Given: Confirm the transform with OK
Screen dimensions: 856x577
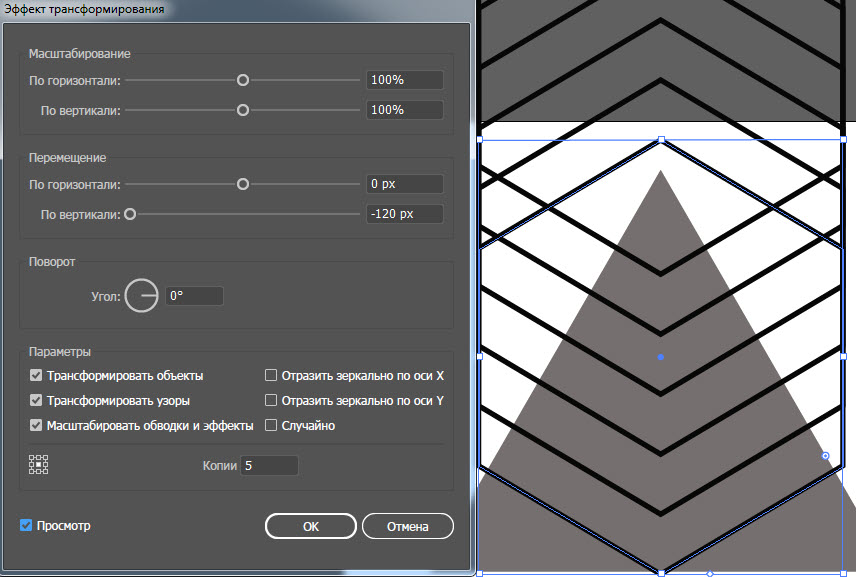Looking at the screenshot, I should (311, 526).
